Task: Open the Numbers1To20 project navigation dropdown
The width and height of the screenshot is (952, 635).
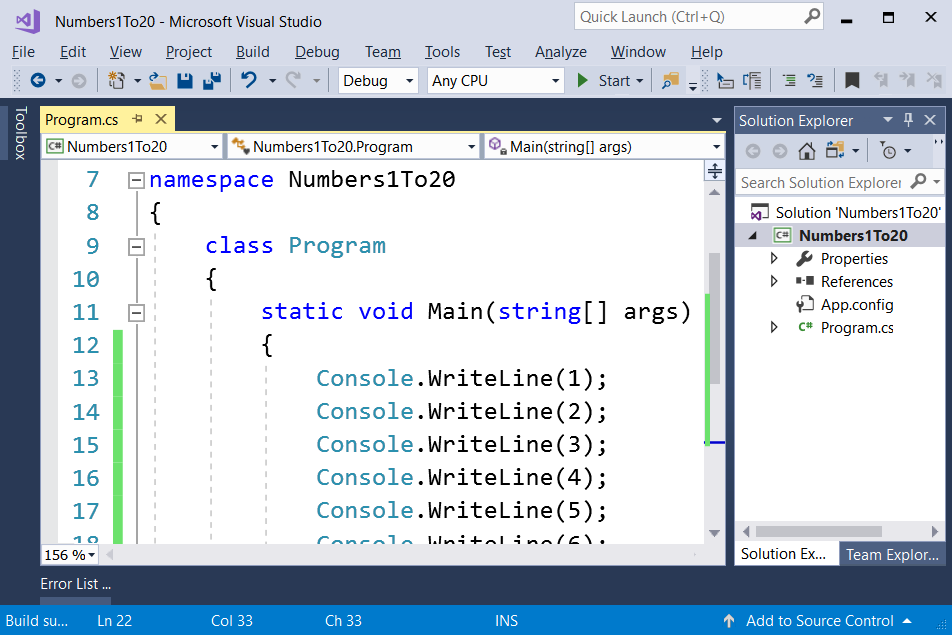Action: [x=132, y=147]
